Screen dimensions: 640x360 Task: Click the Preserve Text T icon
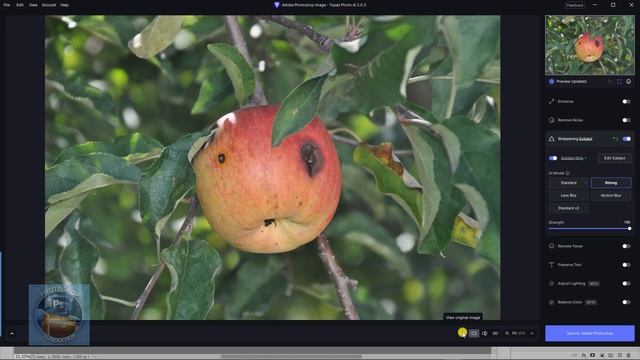[551, 265]
